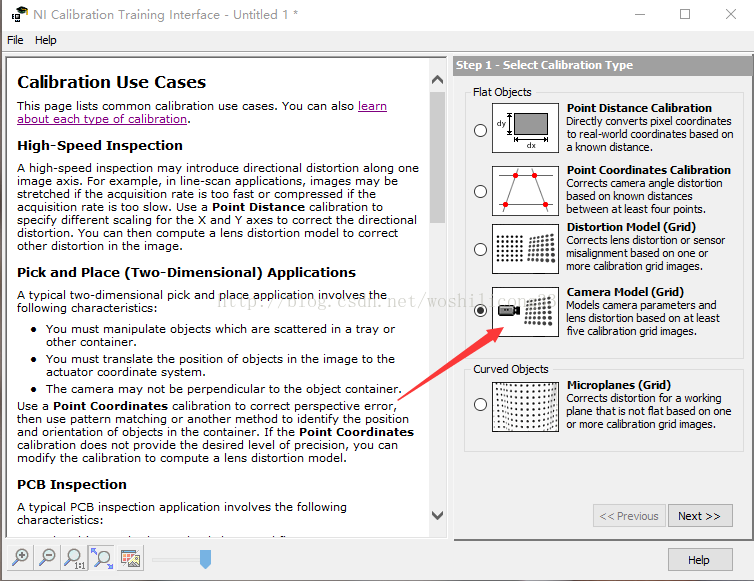
Task: Minimize the NI Calibration Training Interface window
Action: [x=640, y=14]
